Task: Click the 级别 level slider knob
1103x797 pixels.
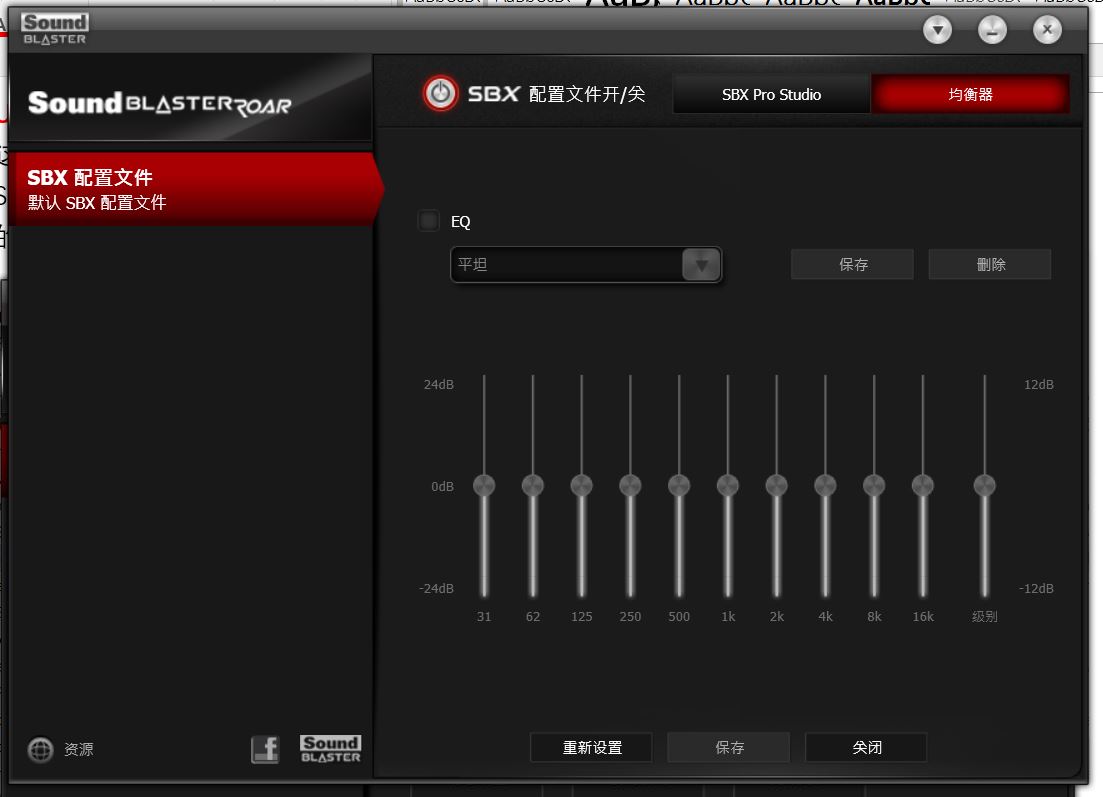Action: (x=985, y=485)
